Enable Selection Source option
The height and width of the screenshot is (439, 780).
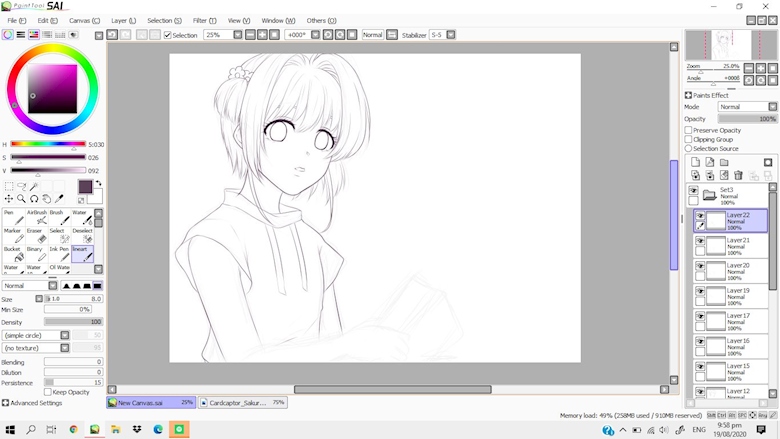[x=688, y=148]
